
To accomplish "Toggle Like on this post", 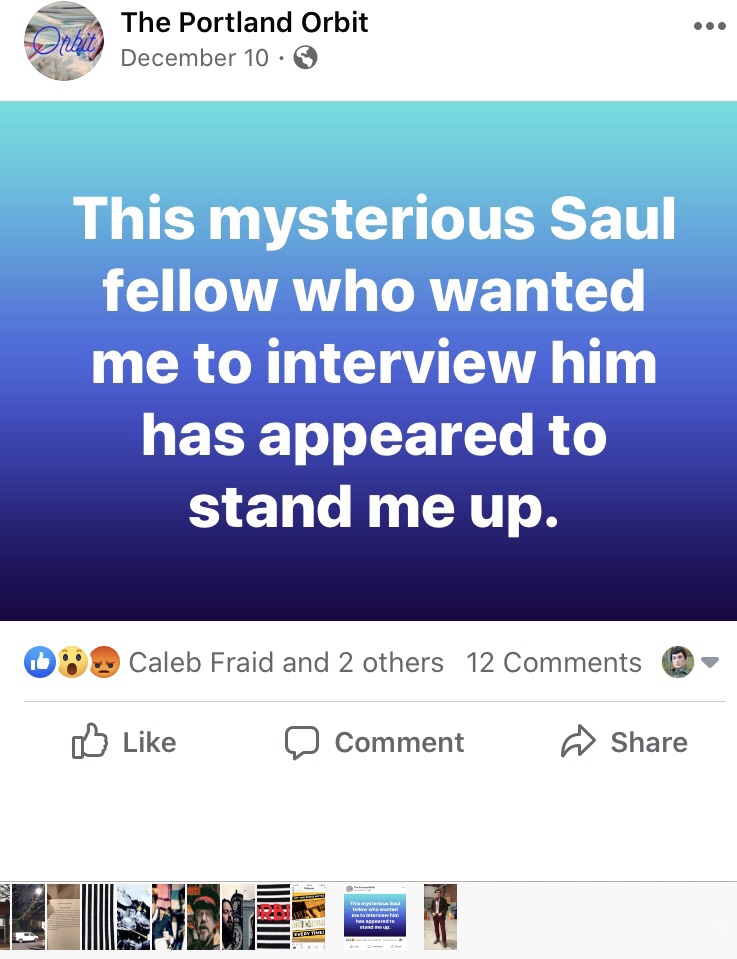I will click(x=124, y=742).
